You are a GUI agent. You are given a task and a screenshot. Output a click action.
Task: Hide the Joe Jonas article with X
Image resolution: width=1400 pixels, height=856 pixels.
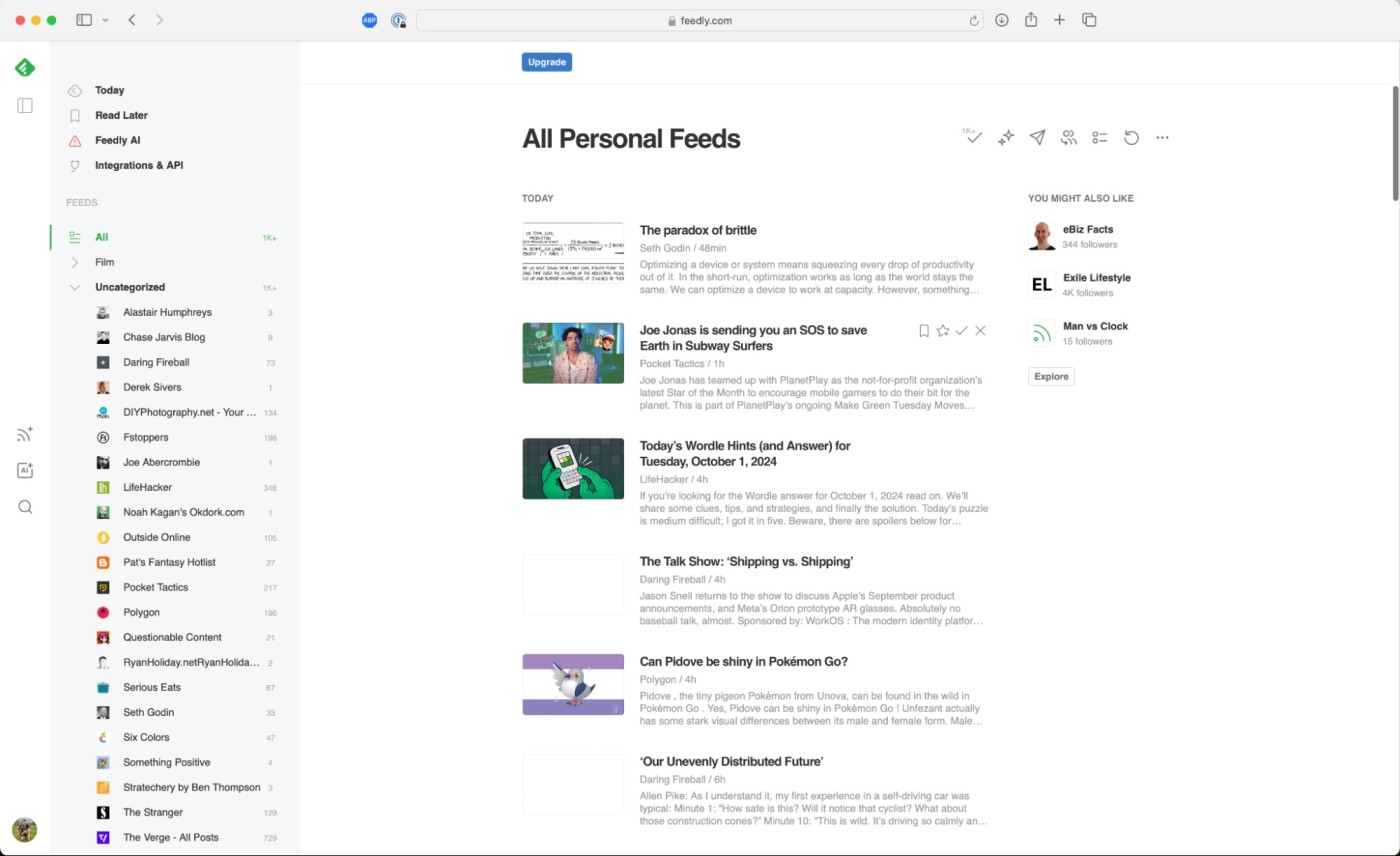click(980, 330)
